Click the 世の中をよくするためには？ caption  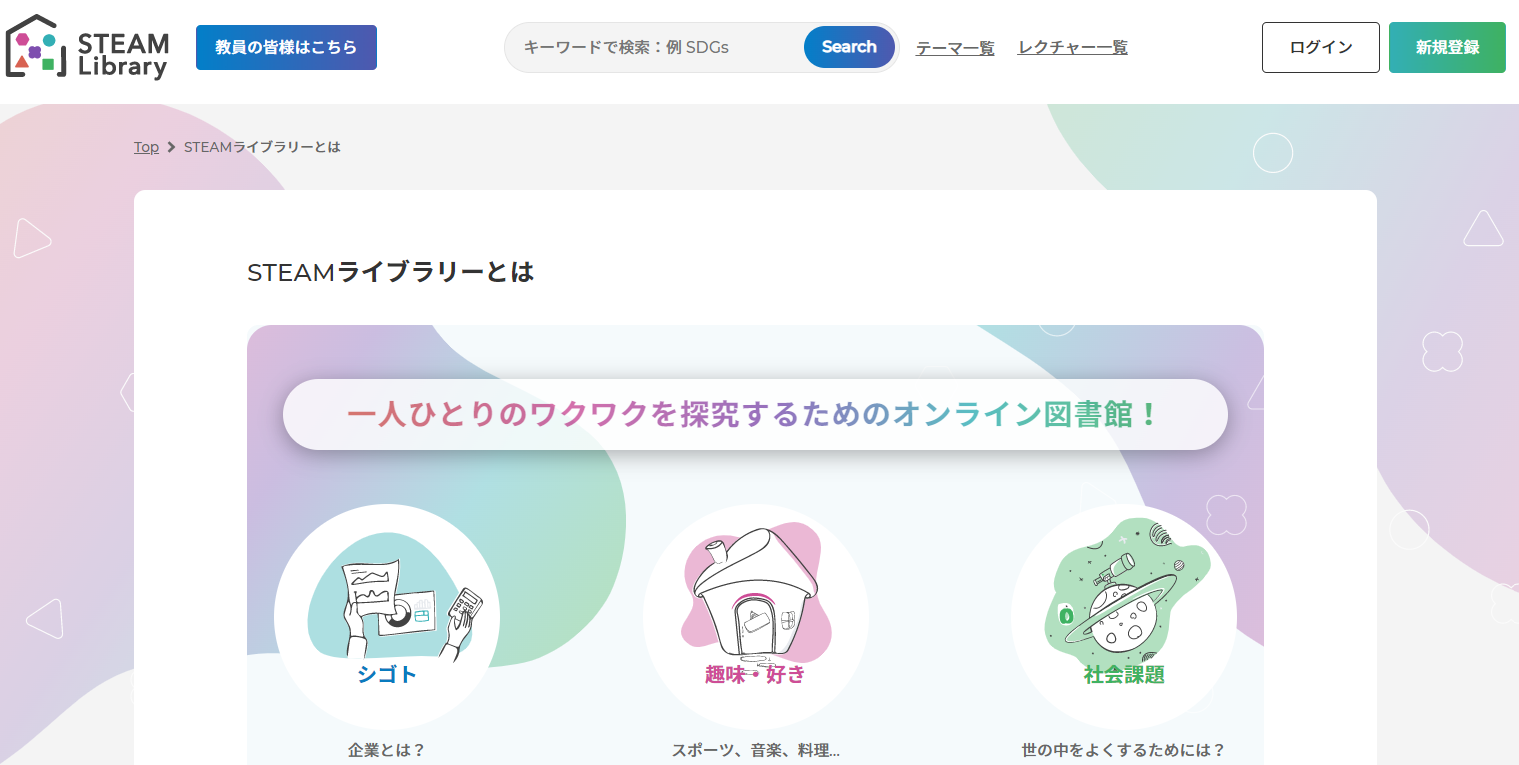click(1123, 750)
